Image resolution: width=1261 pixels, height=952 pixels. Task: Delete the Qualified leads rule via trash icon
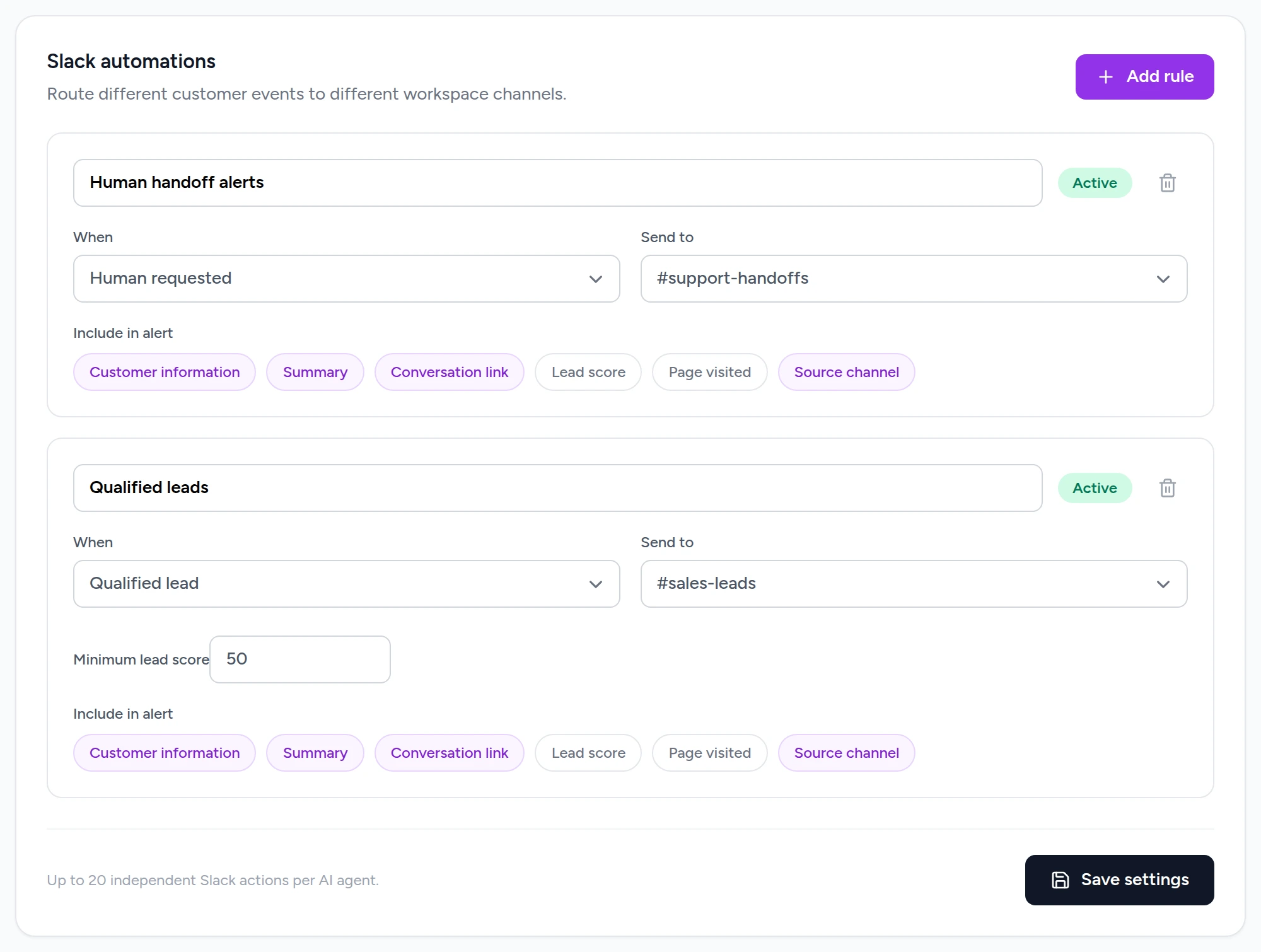coord(1167,488)
